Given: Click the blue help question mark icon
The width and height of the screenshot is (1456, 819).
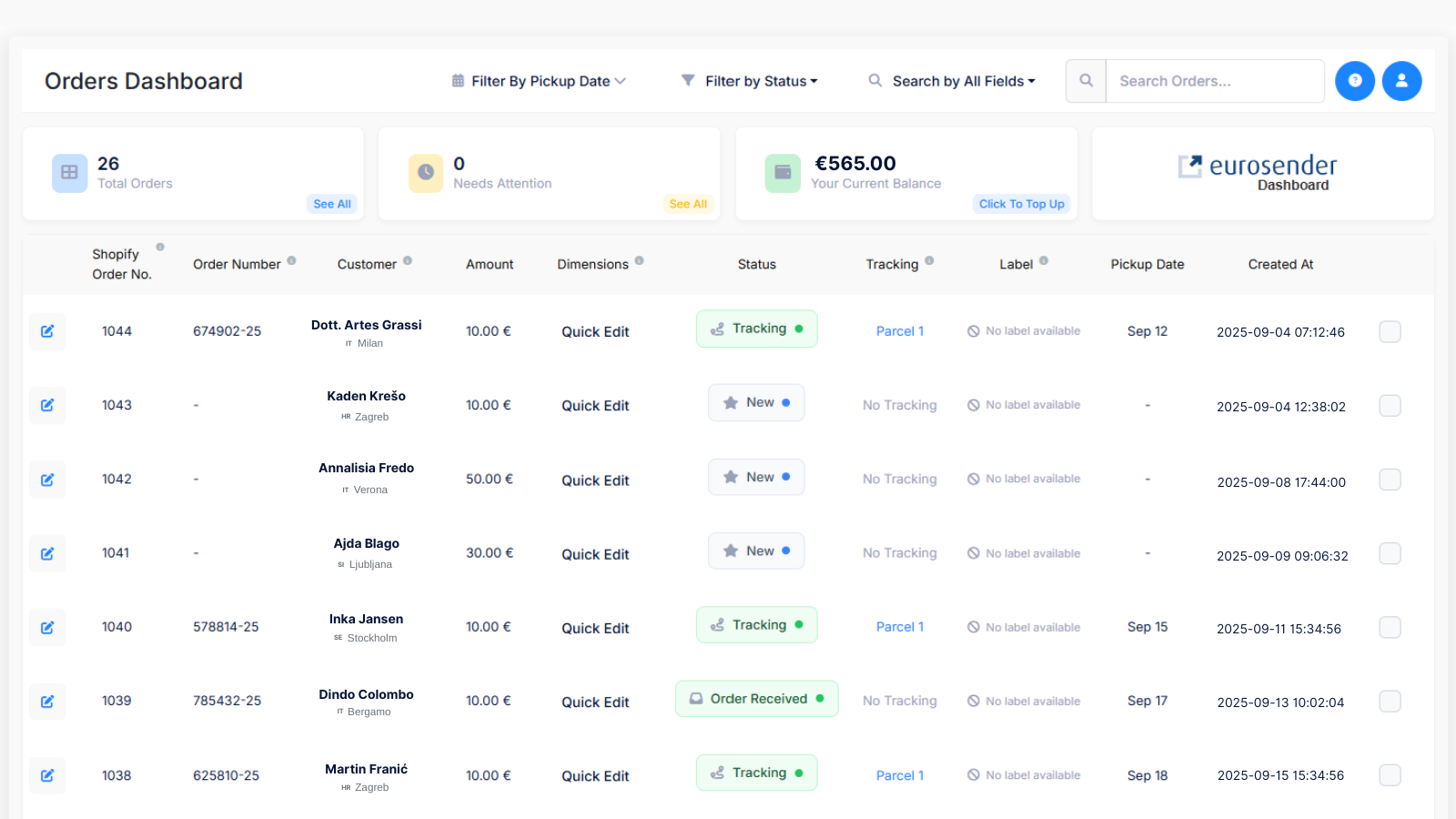Looking at the screenshot, I should pos(1354,81).
